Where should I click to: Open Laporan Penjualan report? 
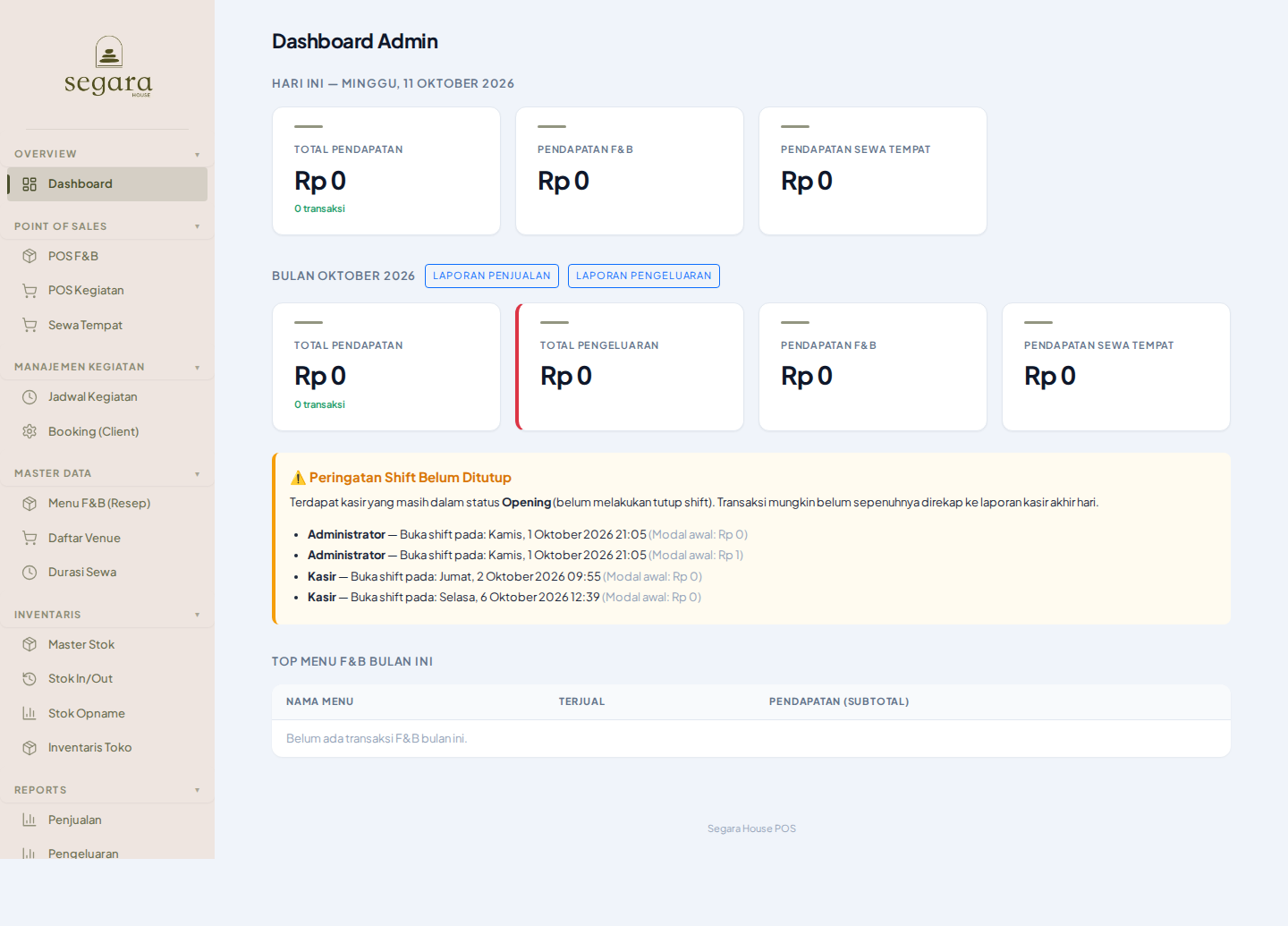[492, 276]
